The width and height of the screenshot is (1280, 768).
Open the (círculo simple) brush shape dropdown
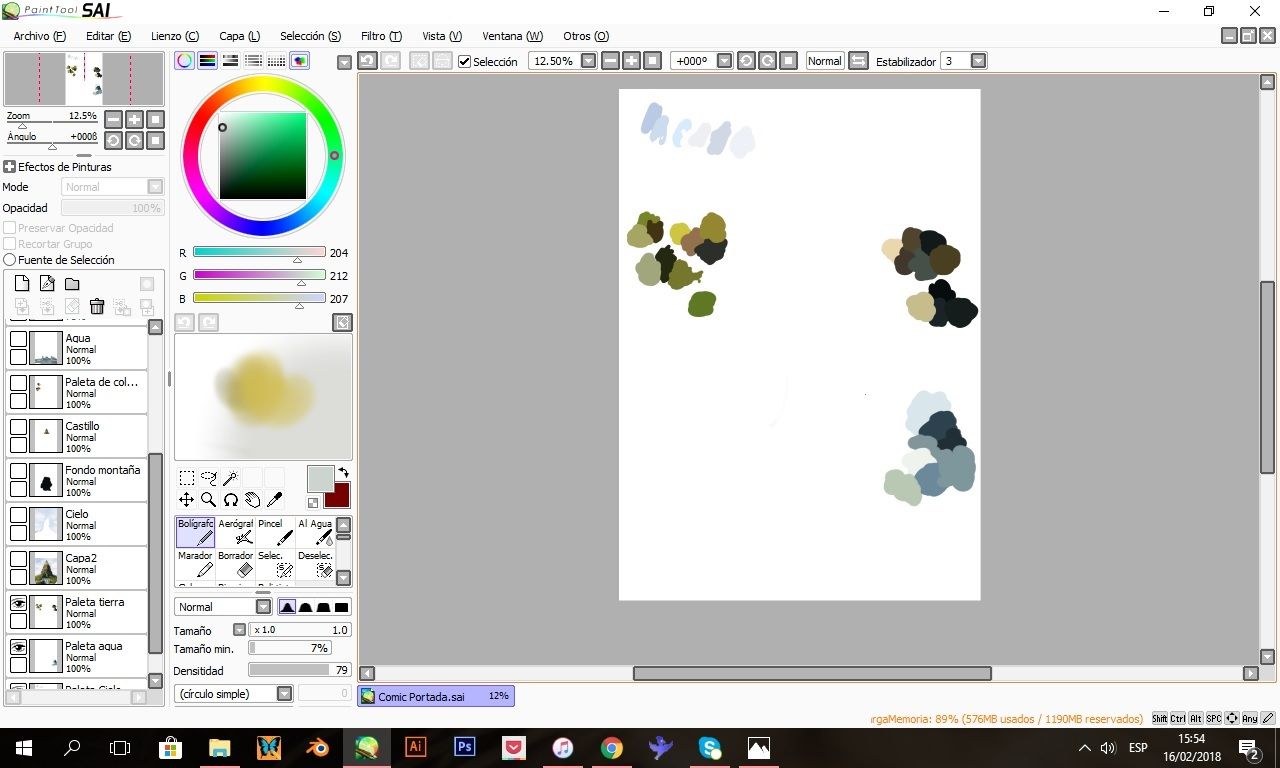coord(284,693)
